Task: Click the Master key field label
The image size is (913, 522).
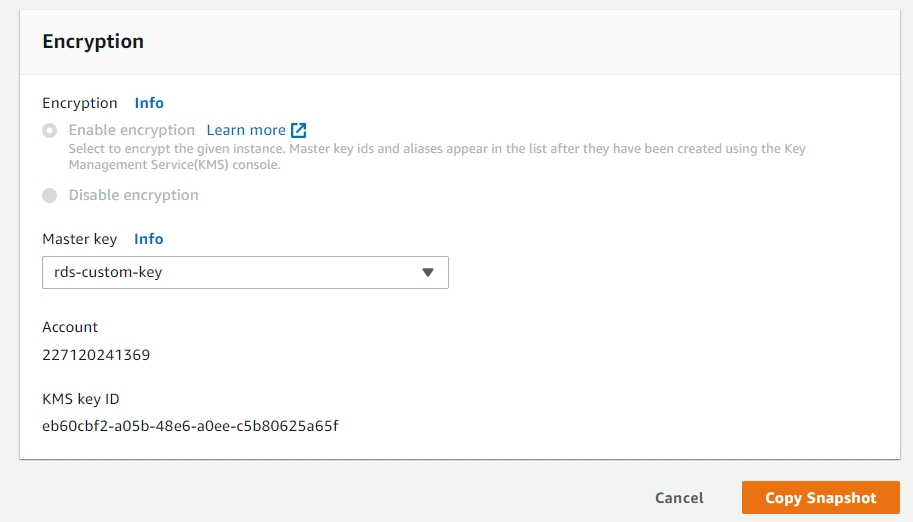Action: pos(79,239)
